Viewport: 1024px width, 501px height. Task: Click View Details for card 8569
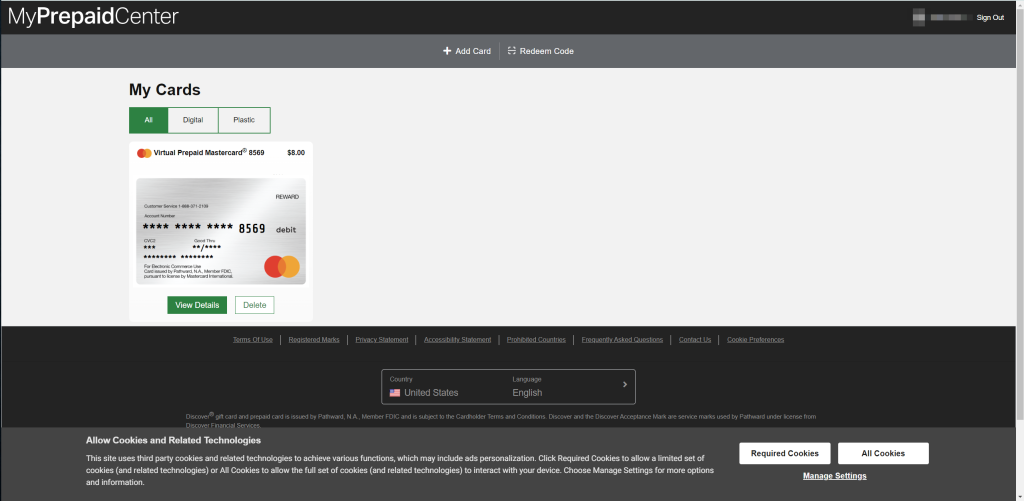[197, 305]
